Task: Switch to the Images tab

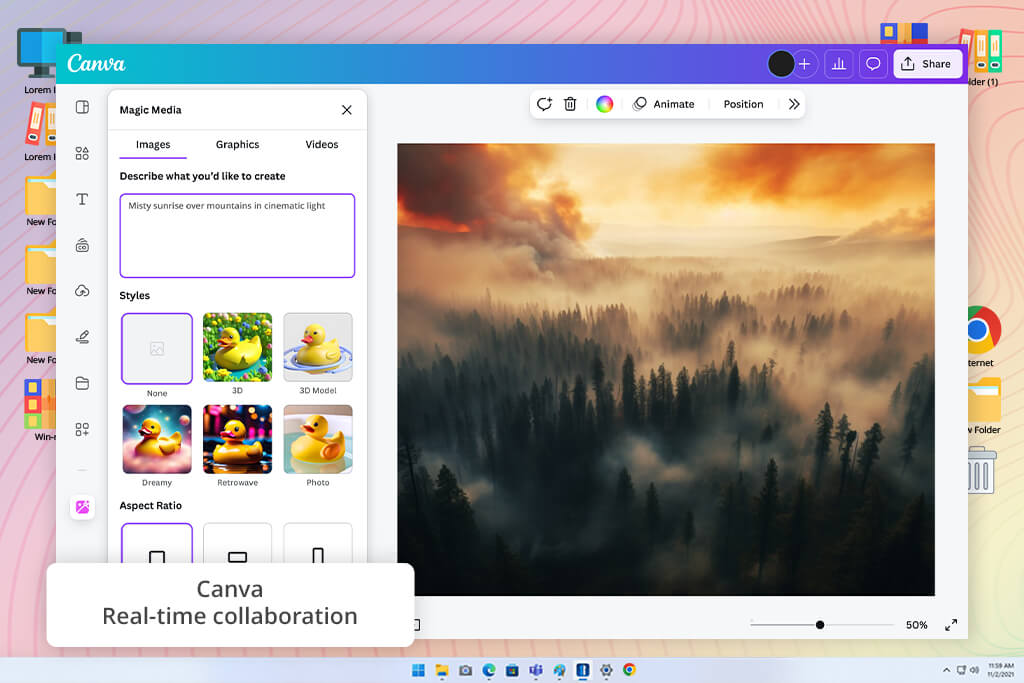Action: click(153, 144)
